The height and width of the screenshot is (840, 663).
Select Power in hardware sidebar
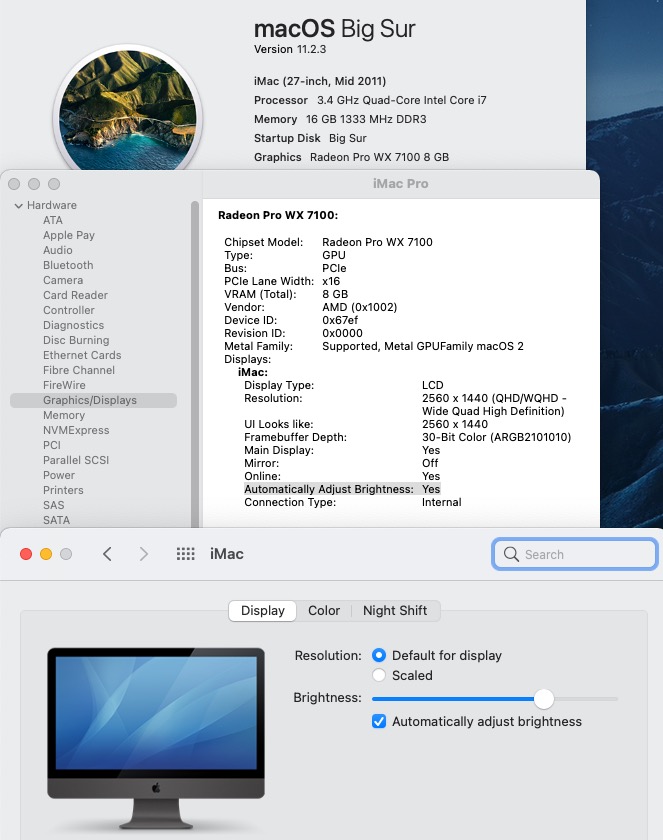(59, 475)
